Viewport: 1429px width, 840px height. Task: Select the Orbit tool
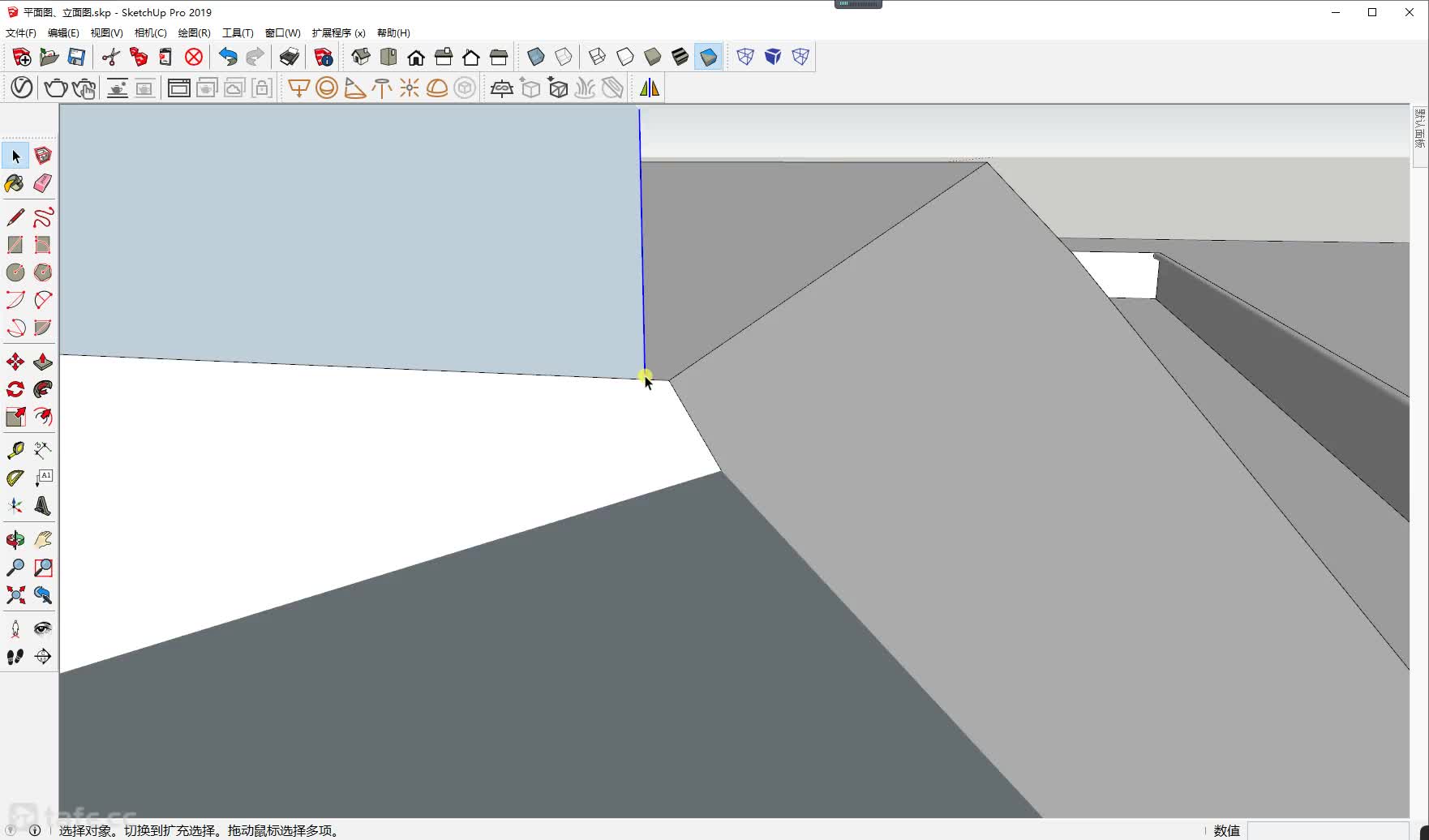pyautogui.click(x=15, y=540)
